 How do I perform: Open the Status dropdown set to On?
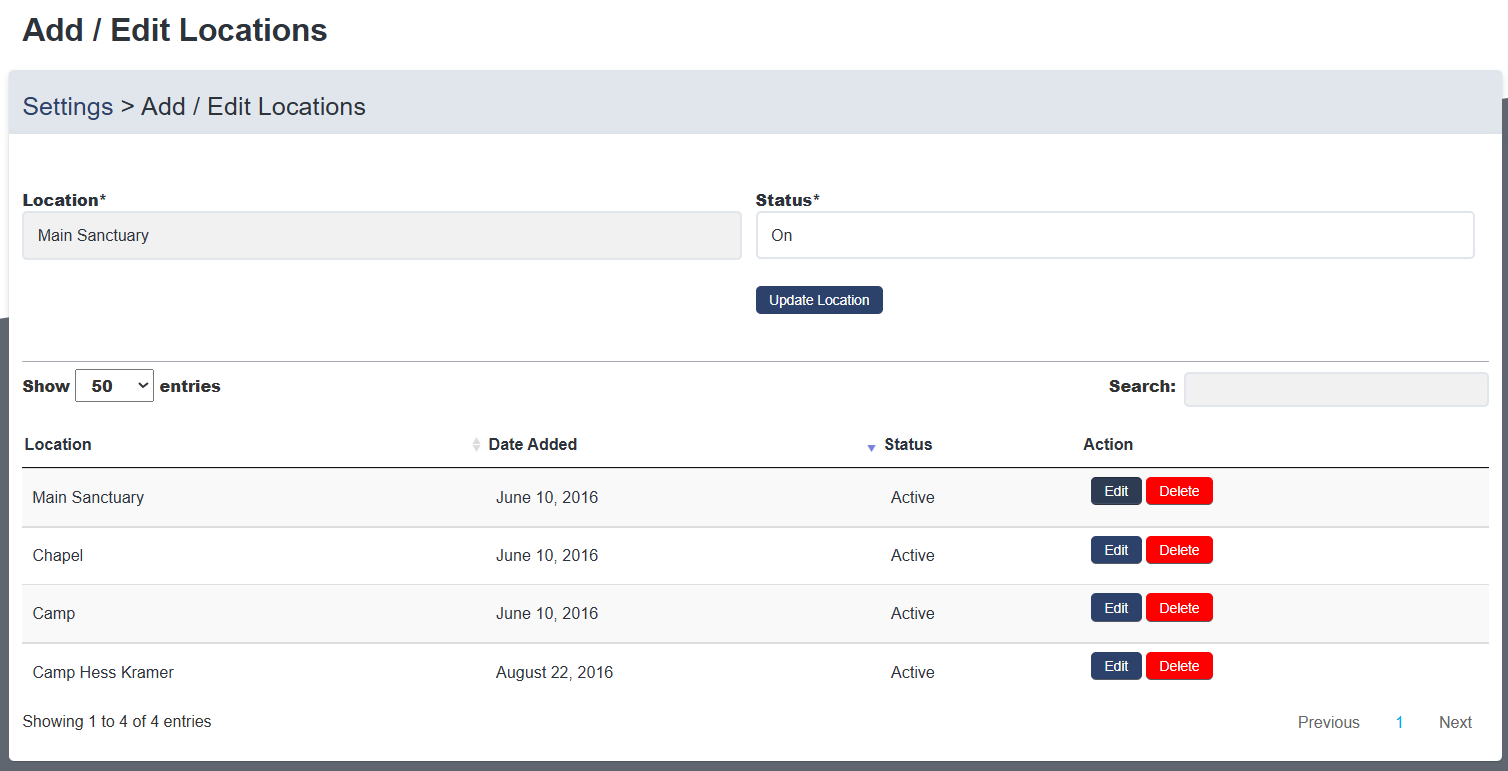point(1114,235)
